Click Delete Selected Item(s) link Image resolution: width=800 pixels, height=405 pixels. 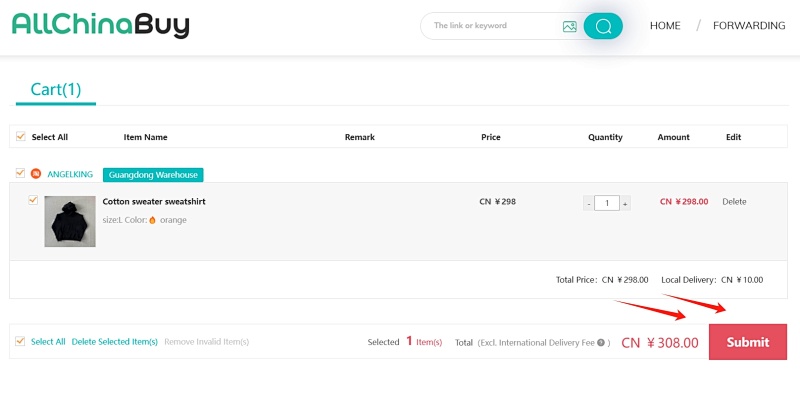[115, 342]
